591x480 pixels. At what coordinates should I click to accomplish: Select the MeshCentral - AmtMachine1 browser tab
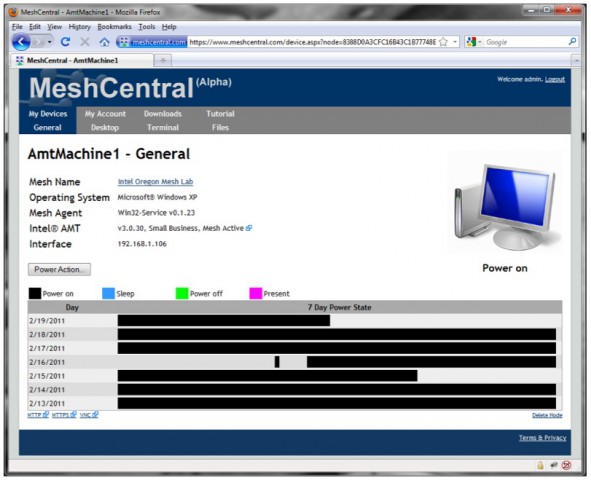(x=83, y=60)
